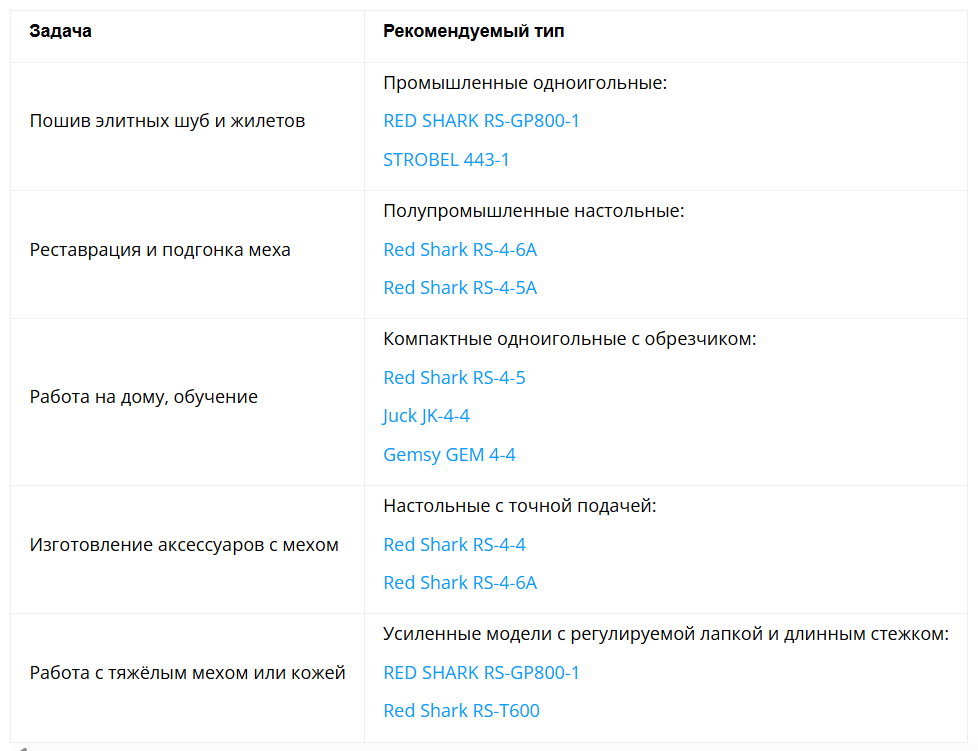Open Red Shark RS-4-6A under Настольные с точной подачей
The height and width of the screenshot is (751, 978).
(460, 583)
